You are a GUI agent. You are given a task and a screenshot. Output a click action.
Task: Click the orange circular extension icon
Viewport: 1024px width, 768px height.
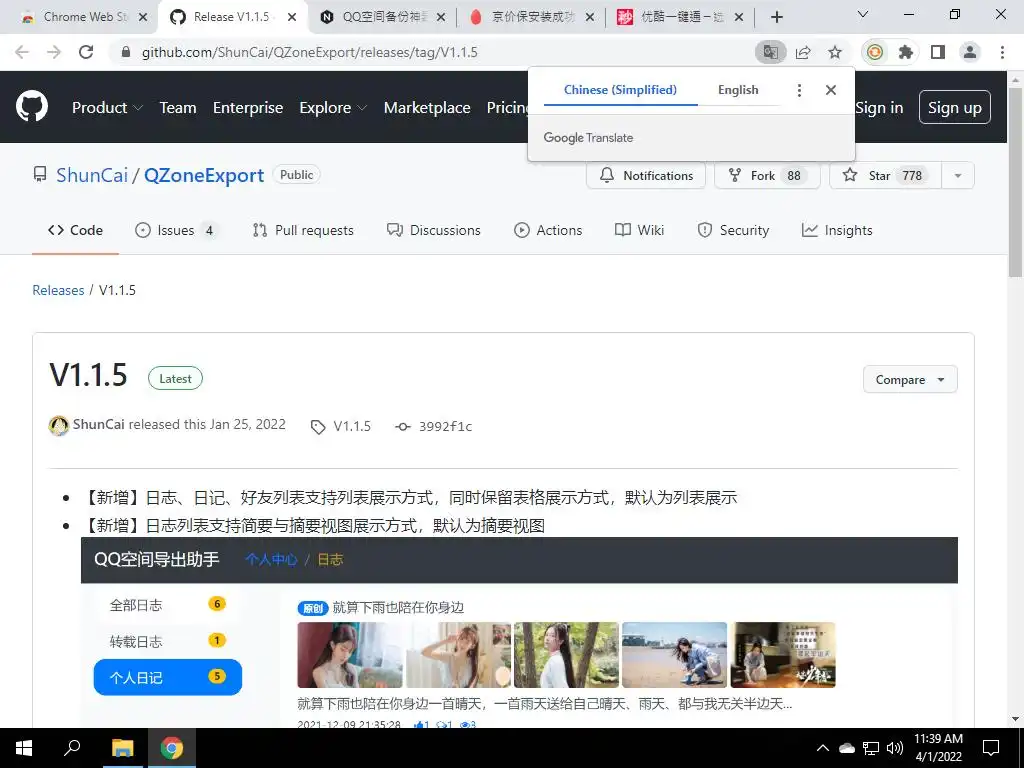coord(874,52)
